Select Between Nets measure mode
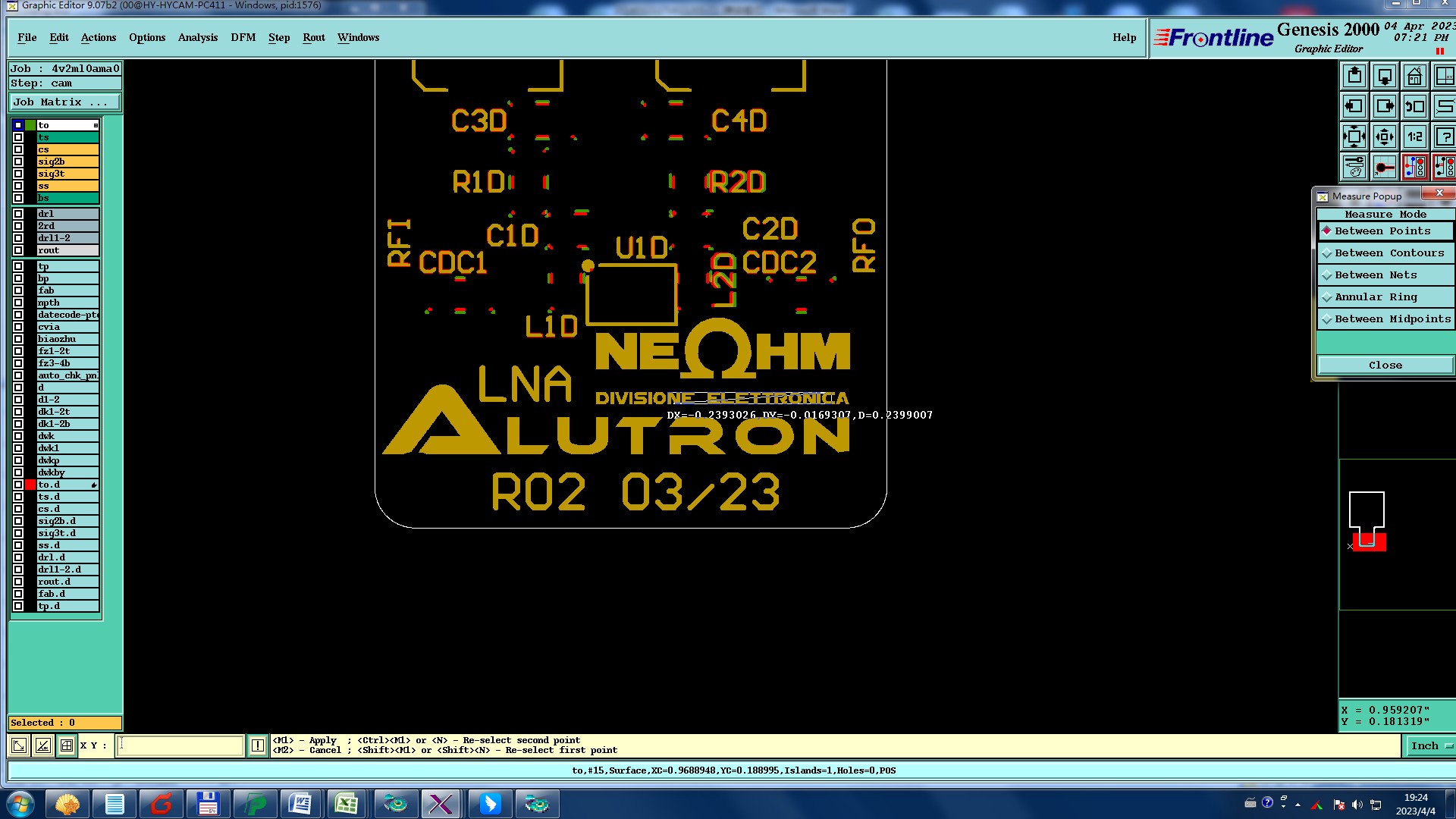 tap(1385, 275)
